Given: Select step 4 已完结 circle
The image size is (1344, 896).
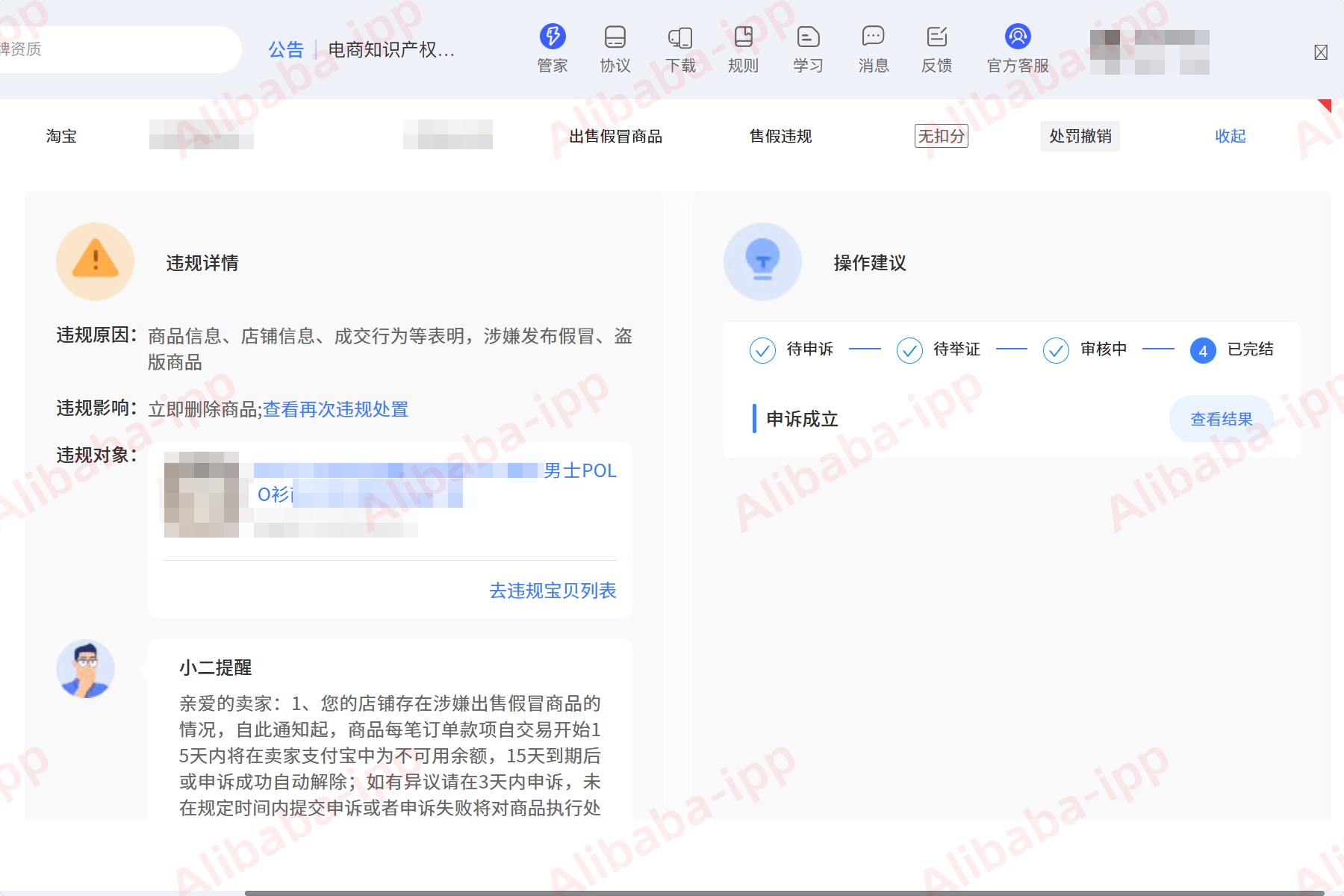Looking at the screenshot, I should [1203, 350].
